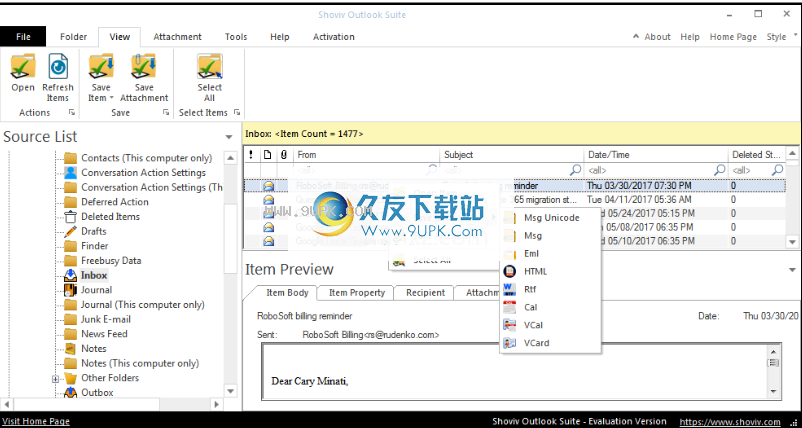Select the Junk E-mail folder
This screenshot has width=802, height=428.
click(x=106, y=320)
